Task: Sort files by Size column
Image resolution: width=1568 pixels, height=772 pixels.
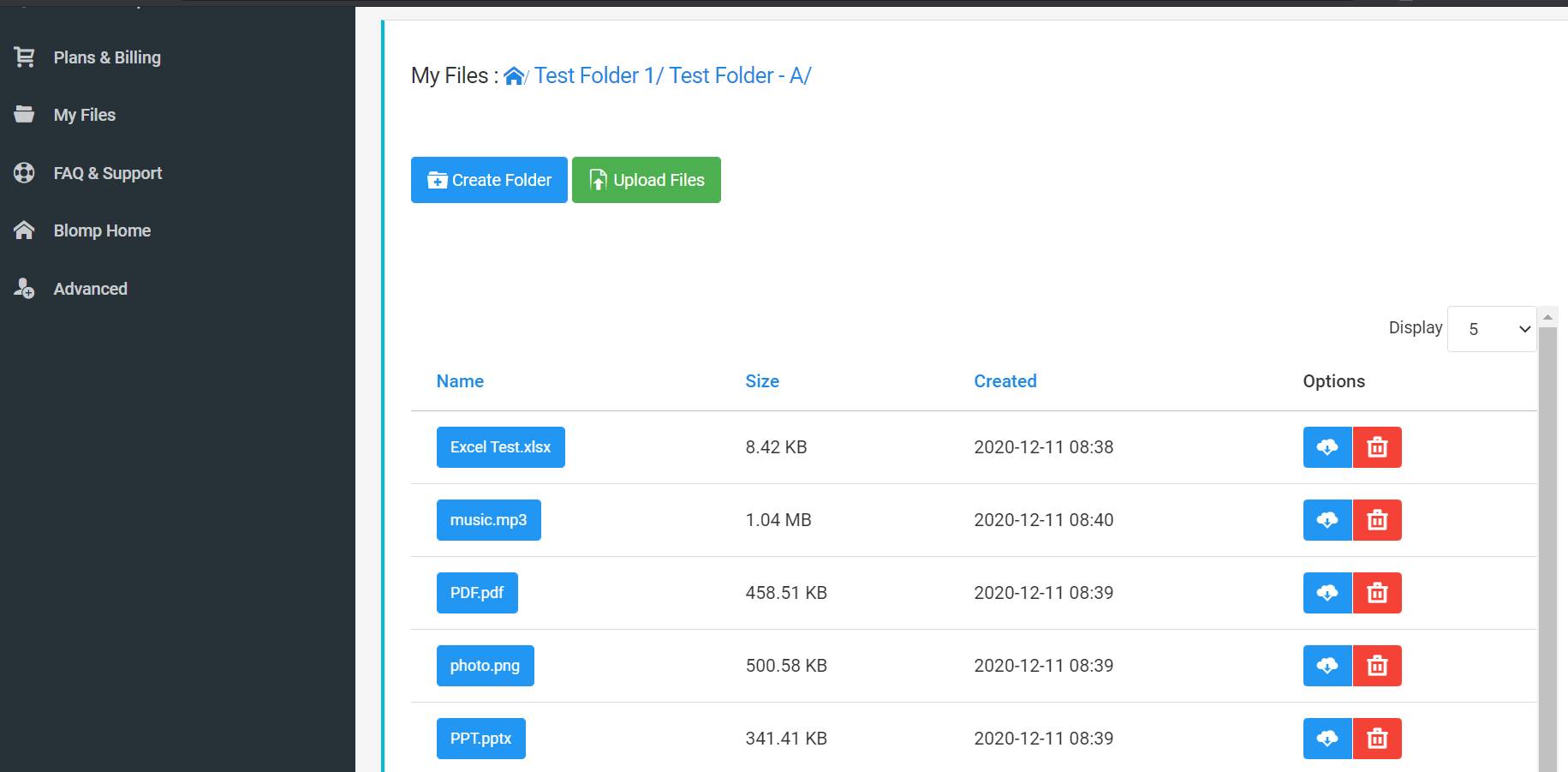Action: pyautogui.click(x=761, y=381)
